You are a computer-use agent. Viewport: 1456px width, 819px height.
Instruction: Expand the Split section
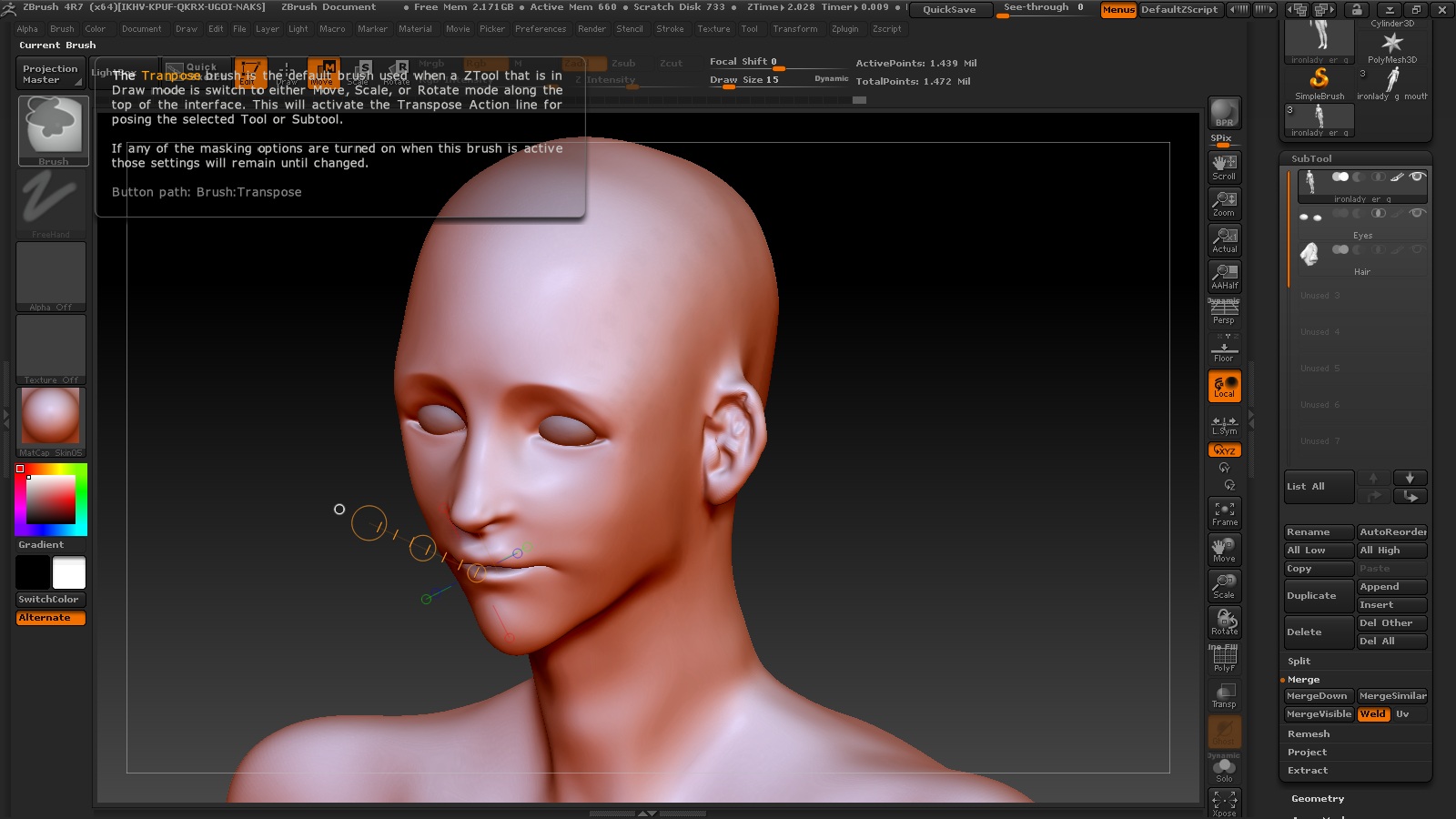click(x=1299, y=662)
